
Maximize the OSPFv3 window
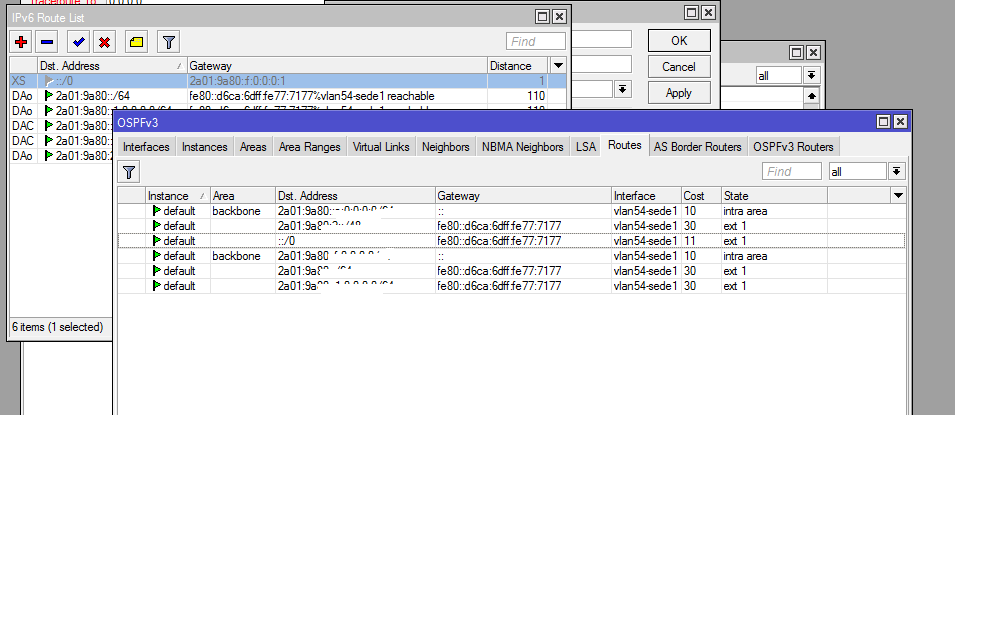click(883, 122)
